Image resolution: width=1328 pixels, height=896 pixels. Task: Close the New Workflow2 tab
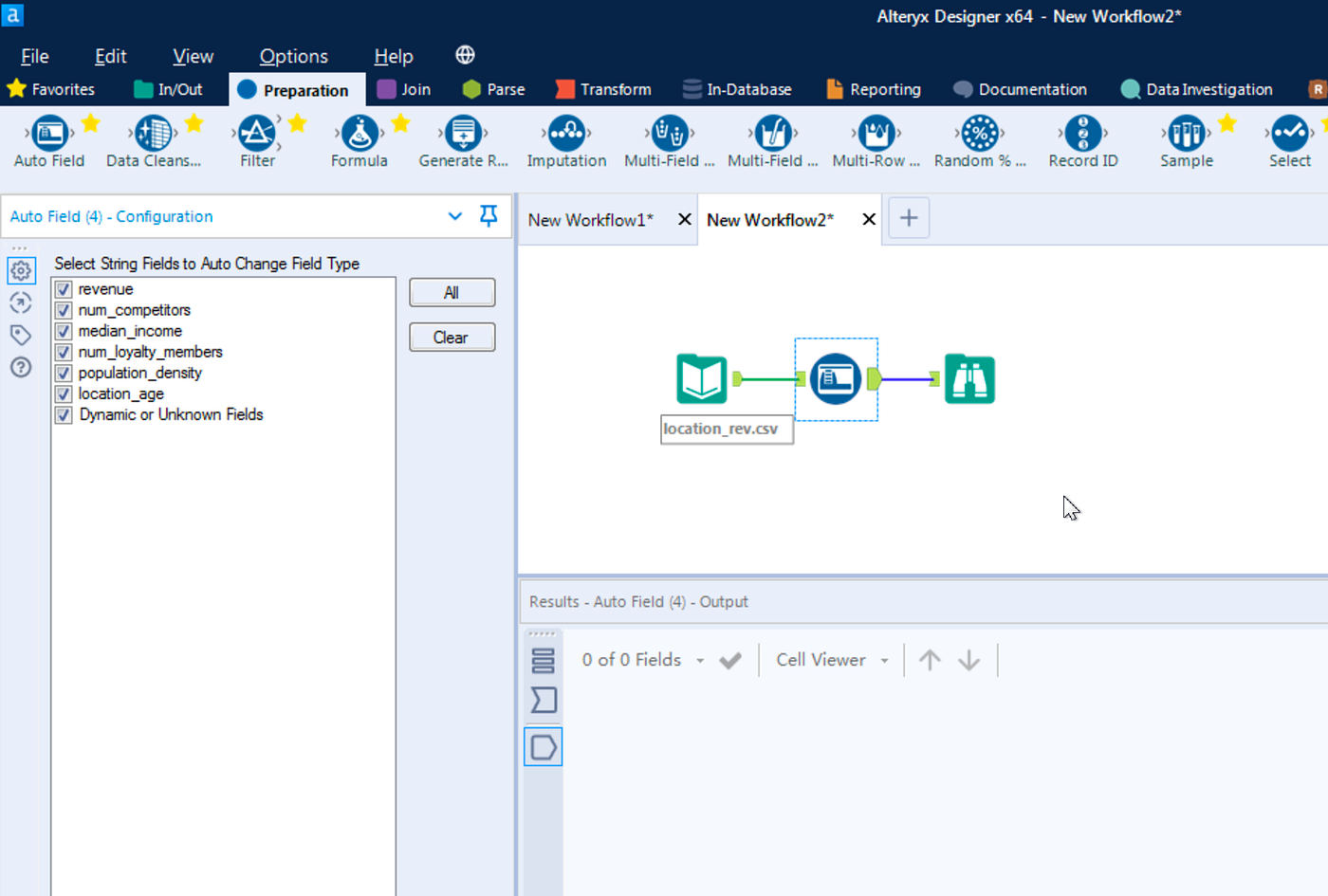868,220
